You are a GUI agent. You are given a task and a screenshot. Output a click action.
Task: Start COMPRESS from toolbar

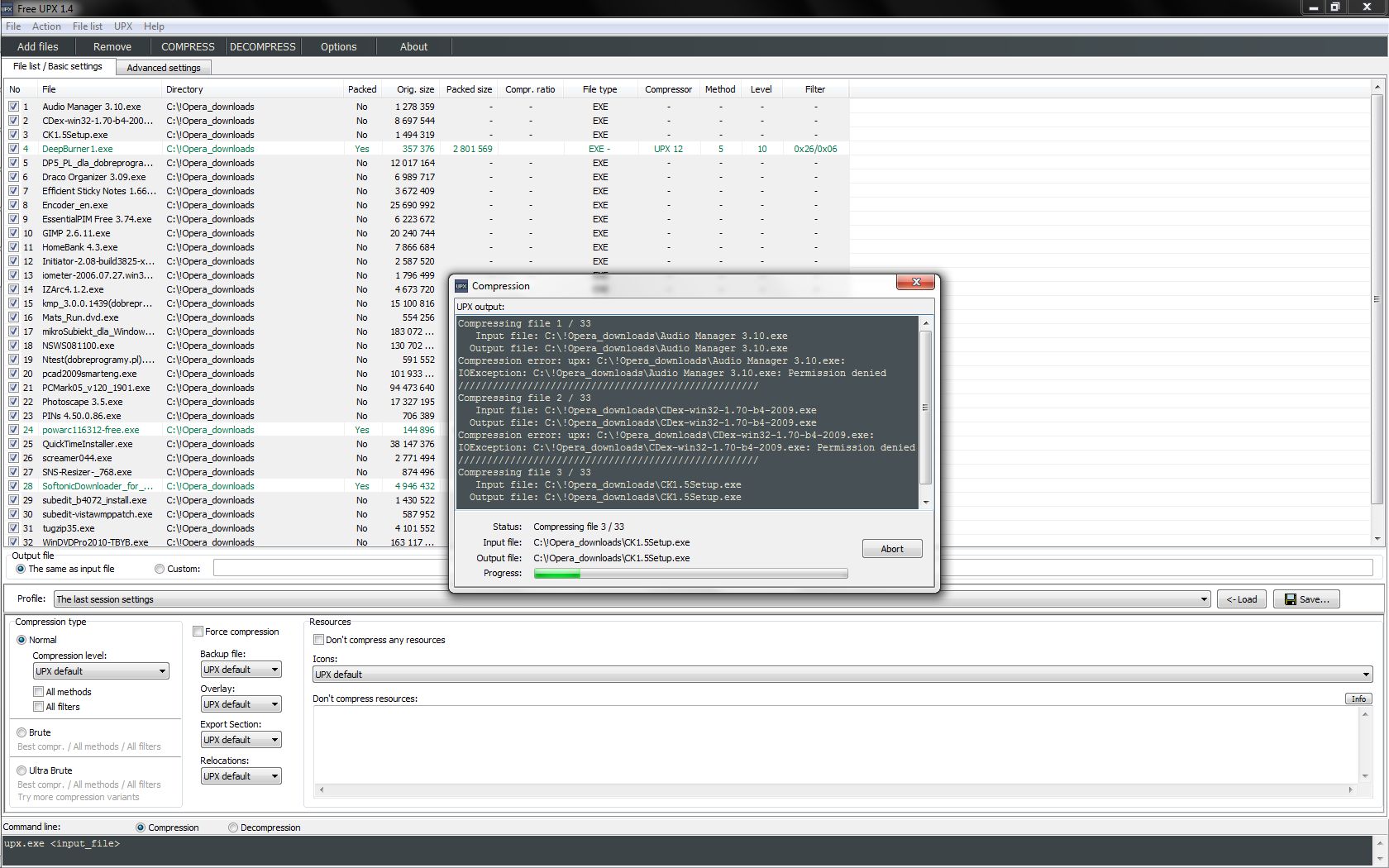(188, 47)
